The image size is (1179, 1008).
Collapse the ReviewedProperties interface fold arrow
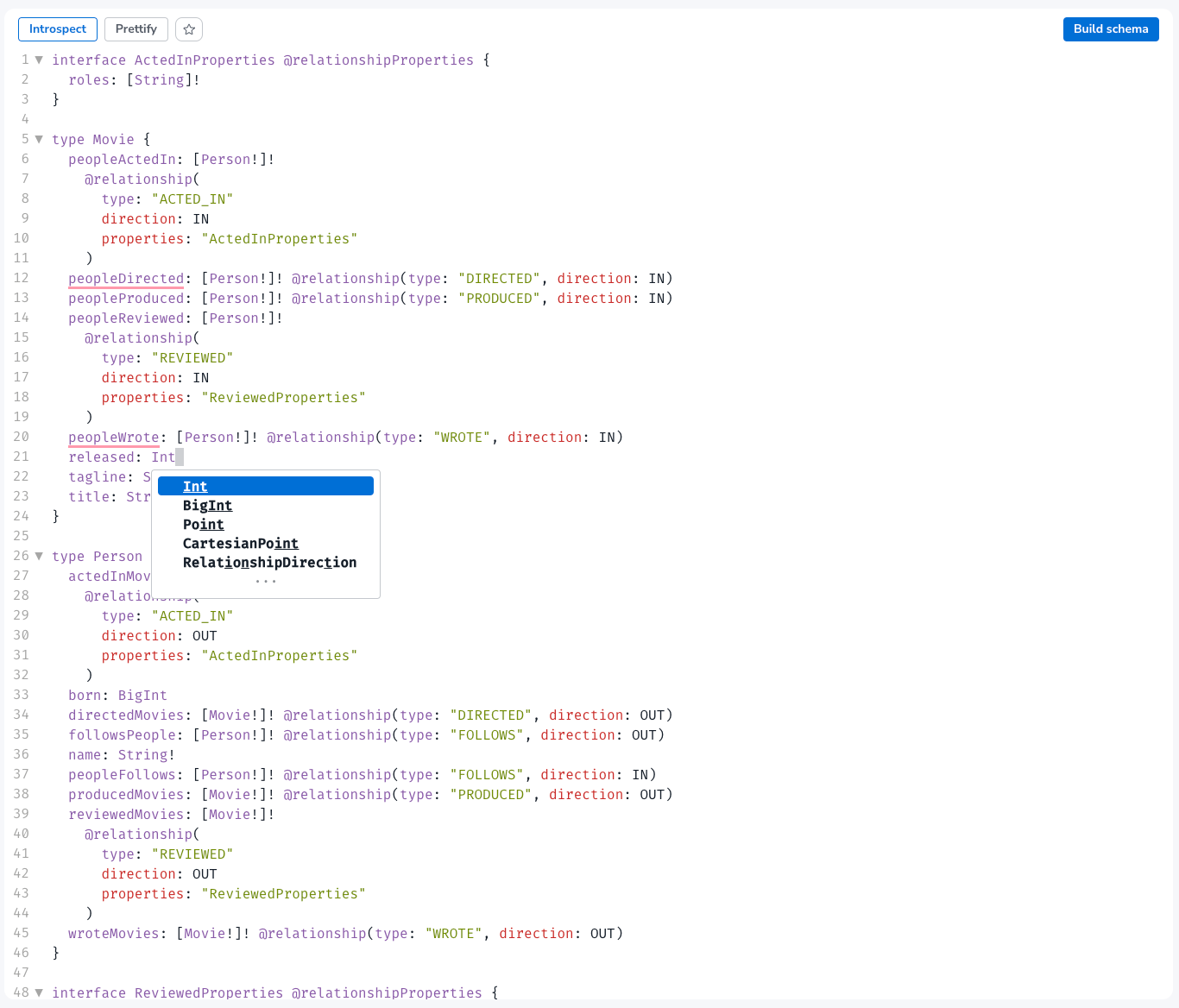39,993
